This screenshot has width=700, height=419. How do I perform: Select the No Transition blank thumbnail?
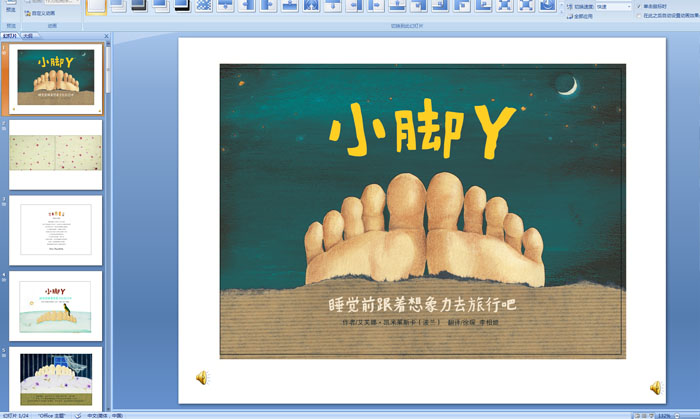coord(96,5)
